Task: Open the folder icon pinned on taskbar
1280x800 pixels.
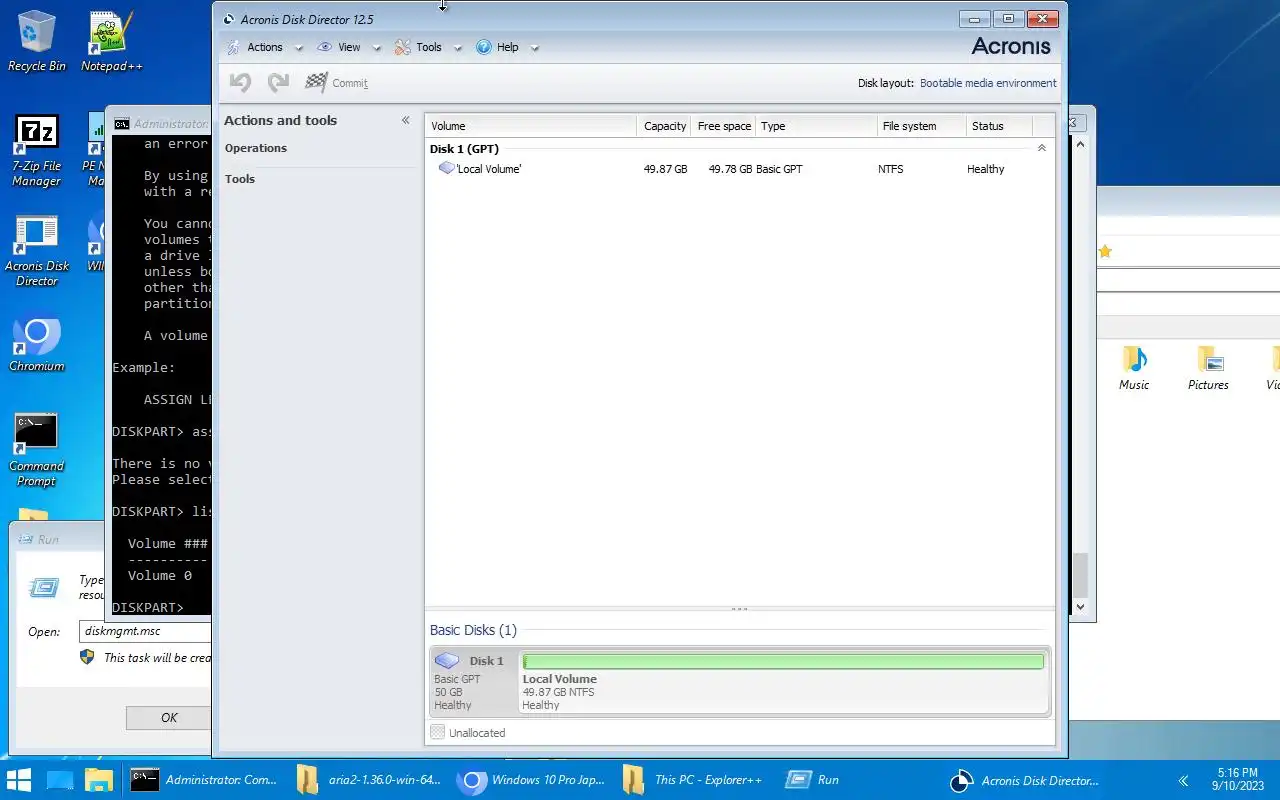Action: point(98,779)
